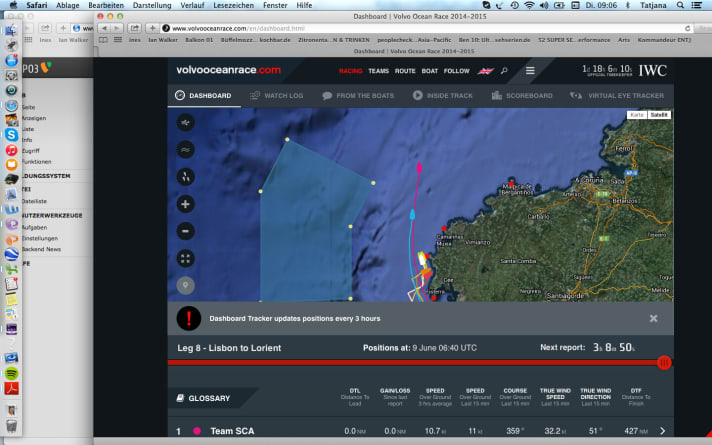Click the grey location pin map button
This screenshot has height=445, width=712.
185,286
